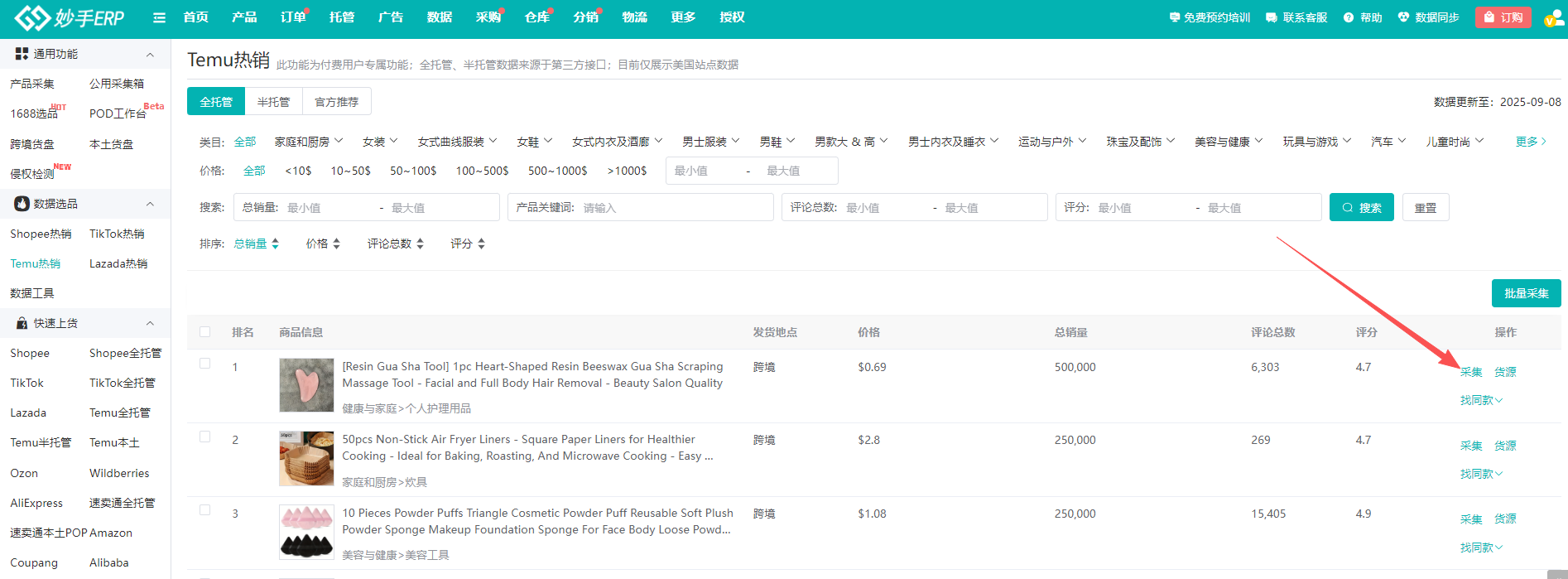
Task: Toggle the sidebar collapse hamburger icon
Action: coord(159,17)
